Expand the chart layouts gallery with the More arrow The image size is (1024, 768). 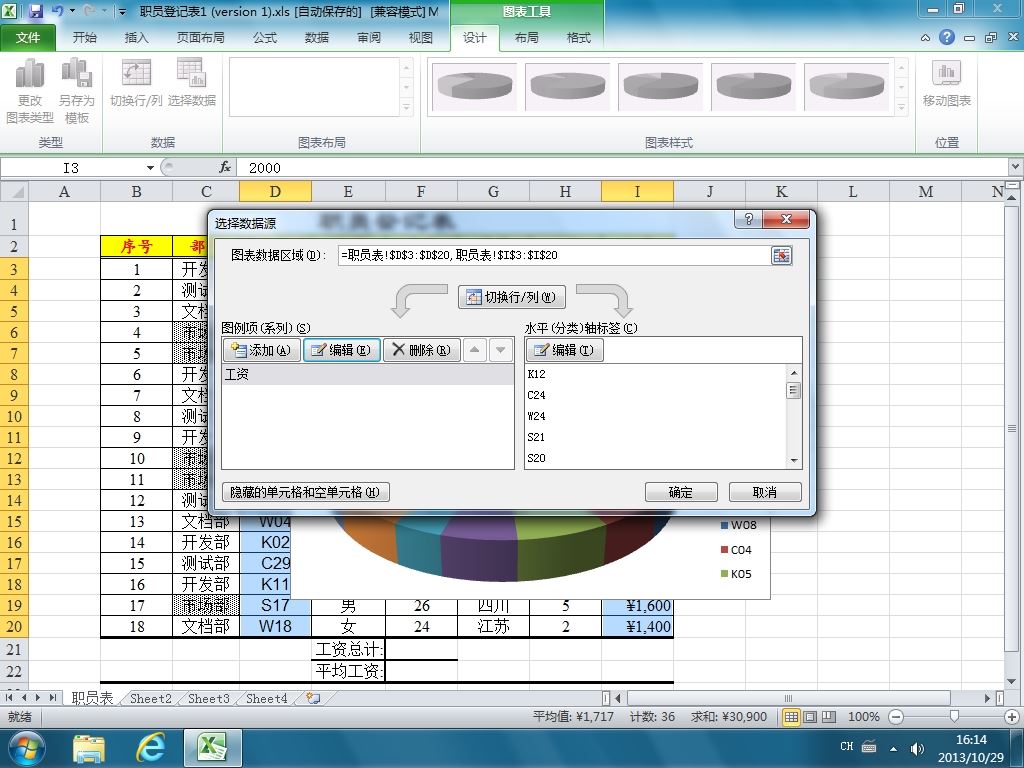[x=407, y=107]
